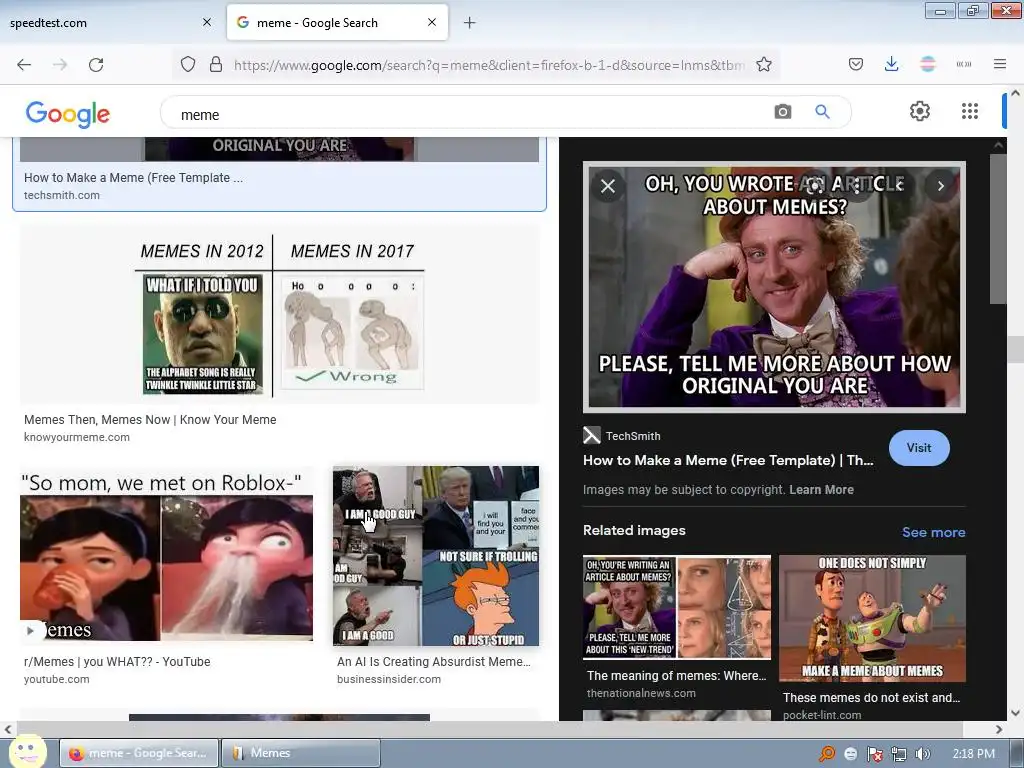Viewport: 1024px width, 768px height.
Task: Reload the current page
Action: point(96,65)
